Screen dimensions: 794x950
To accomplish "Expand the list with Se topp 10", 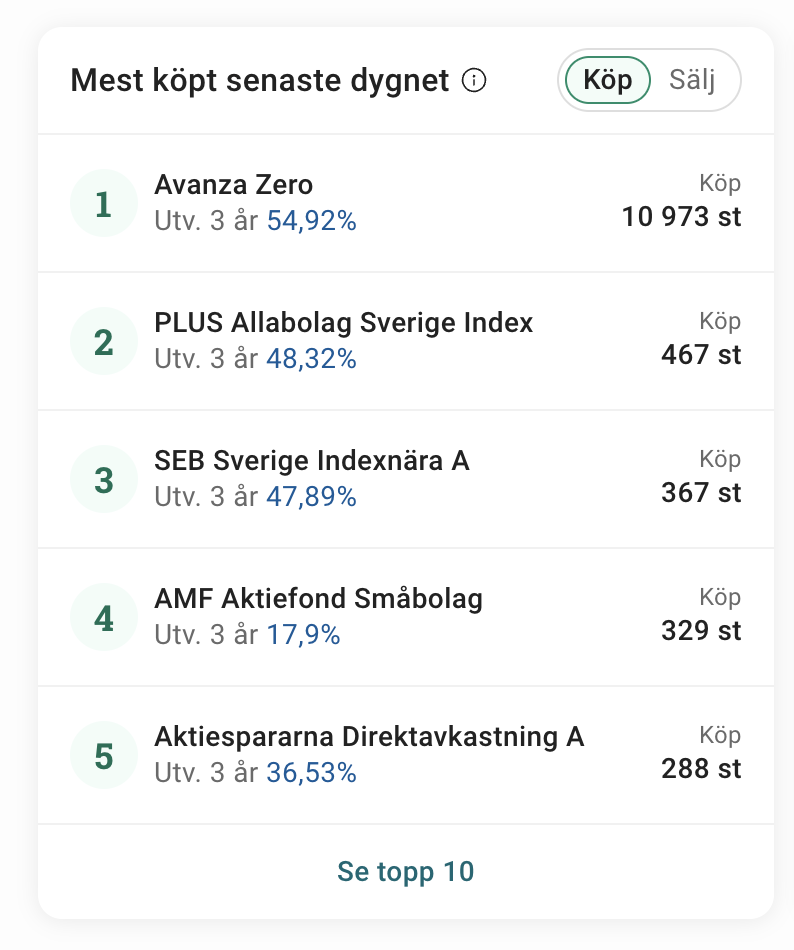I will [405, 872].
